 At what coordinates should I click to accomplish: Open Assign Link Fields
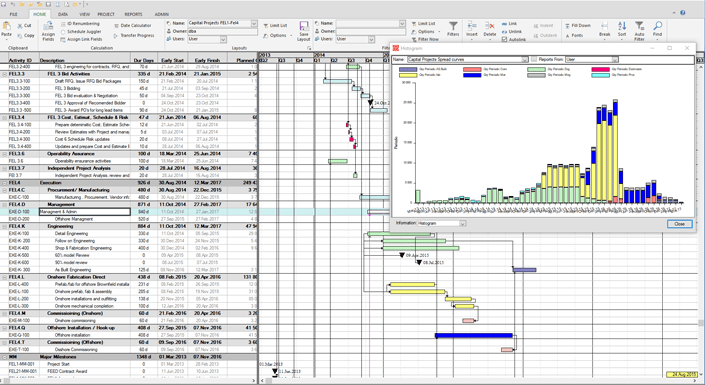coord(81,39)
